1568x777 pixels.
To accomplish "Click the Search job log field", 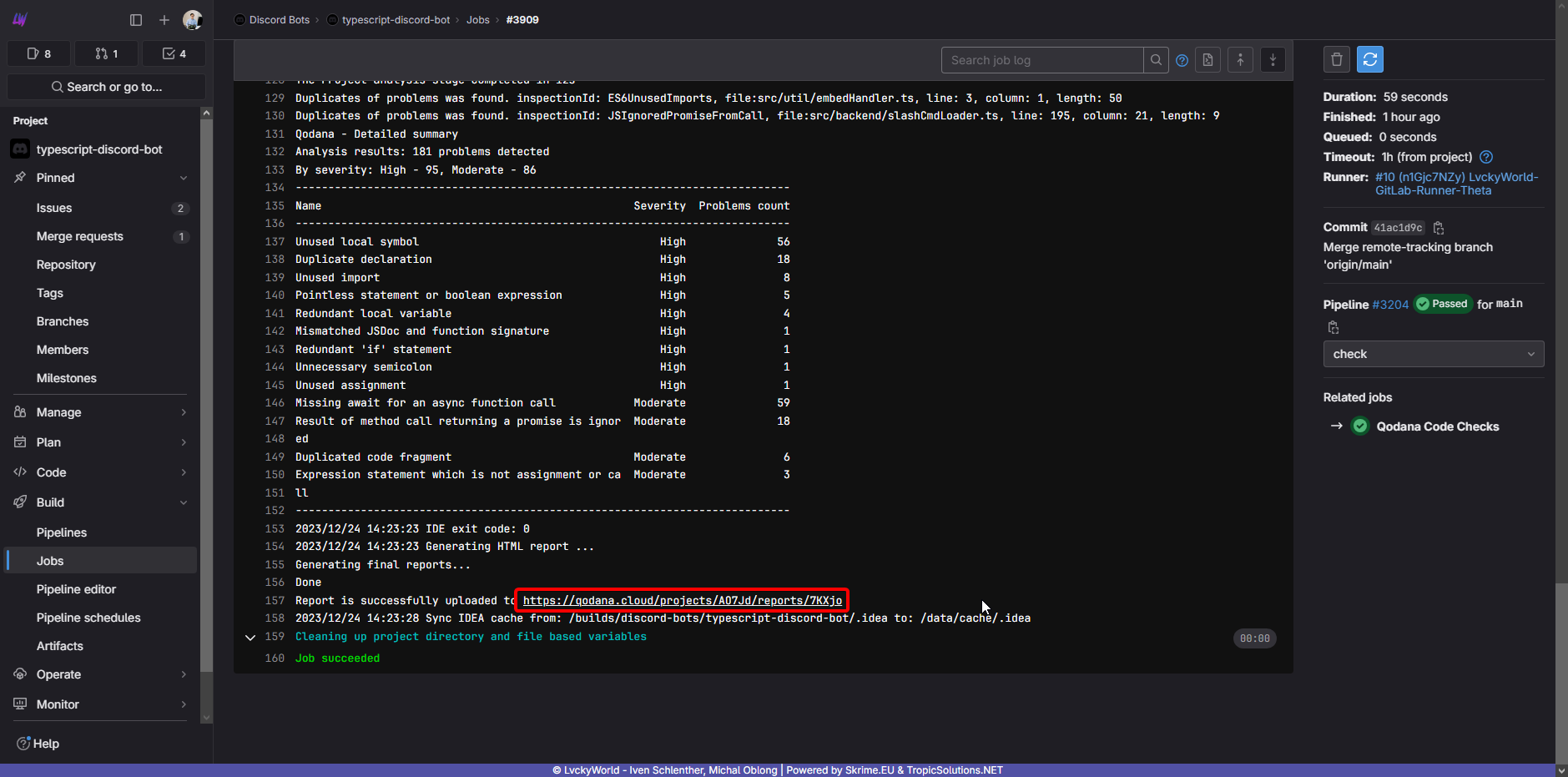I will 1041,60.
